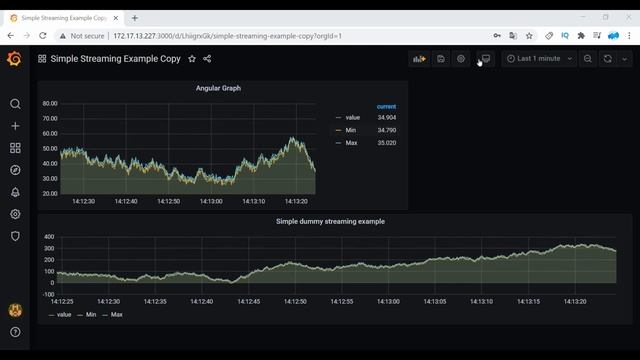This screenshot has width=640, height=360.
Task: Open the Explore compass sidebar icon
Action: (15, 170)
